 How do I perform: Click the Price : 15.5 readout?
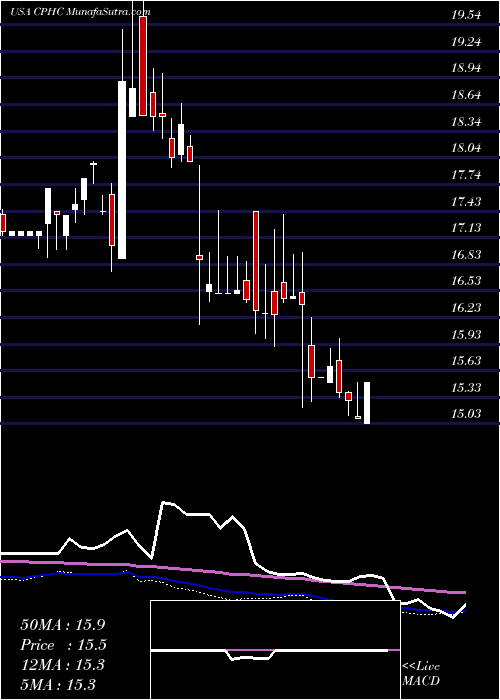[64, 645]
